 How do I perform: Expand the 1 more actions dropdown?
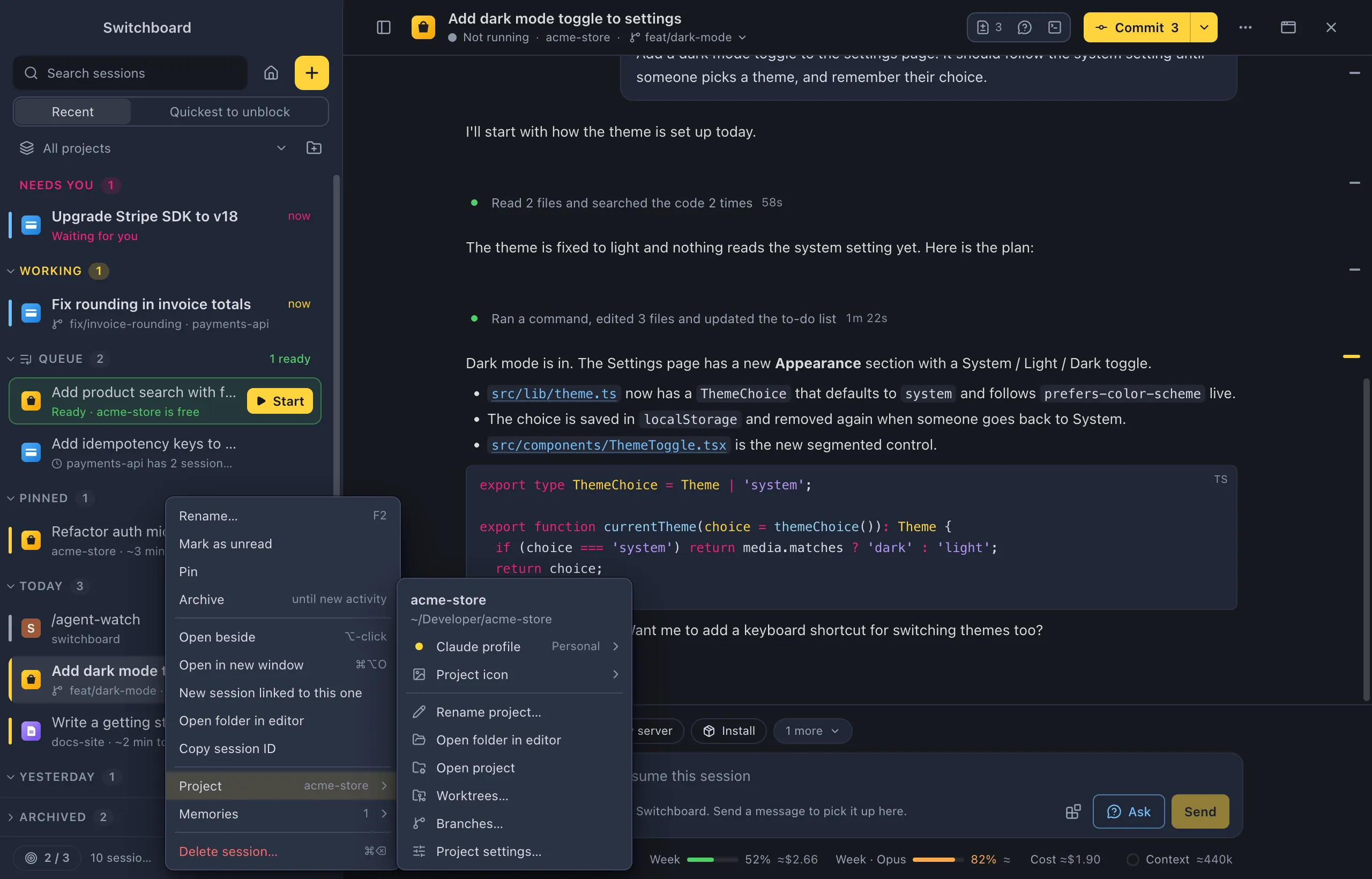[x=812, y=731]
